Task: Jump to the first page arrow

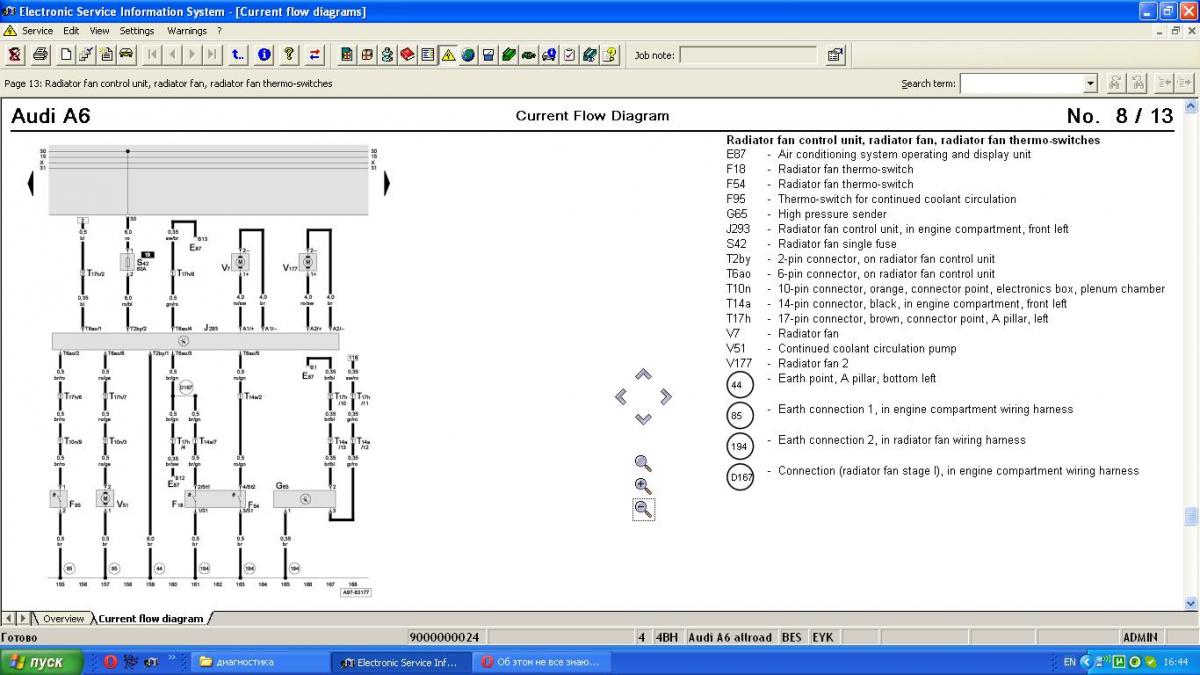Action: tap(153, 54)
